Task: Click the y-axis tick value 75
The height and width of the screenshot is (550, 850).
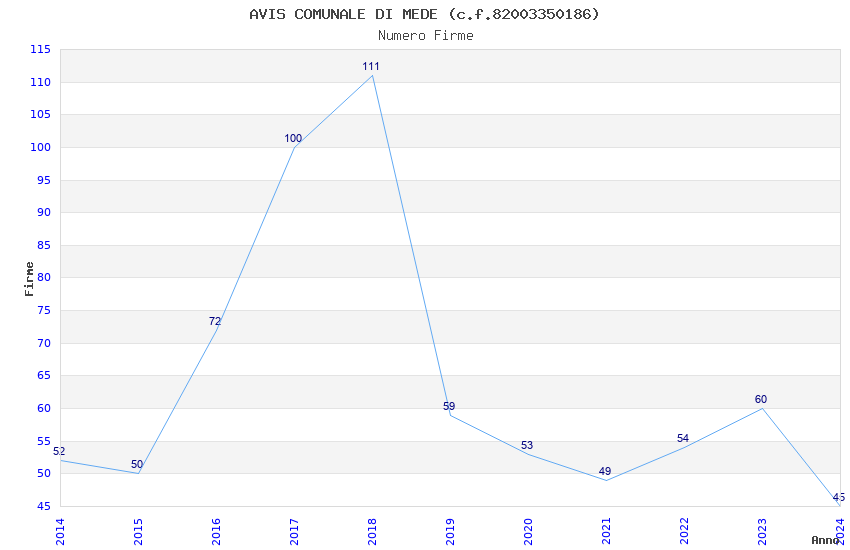Action: pyautogui.click(x=44, y=310)
